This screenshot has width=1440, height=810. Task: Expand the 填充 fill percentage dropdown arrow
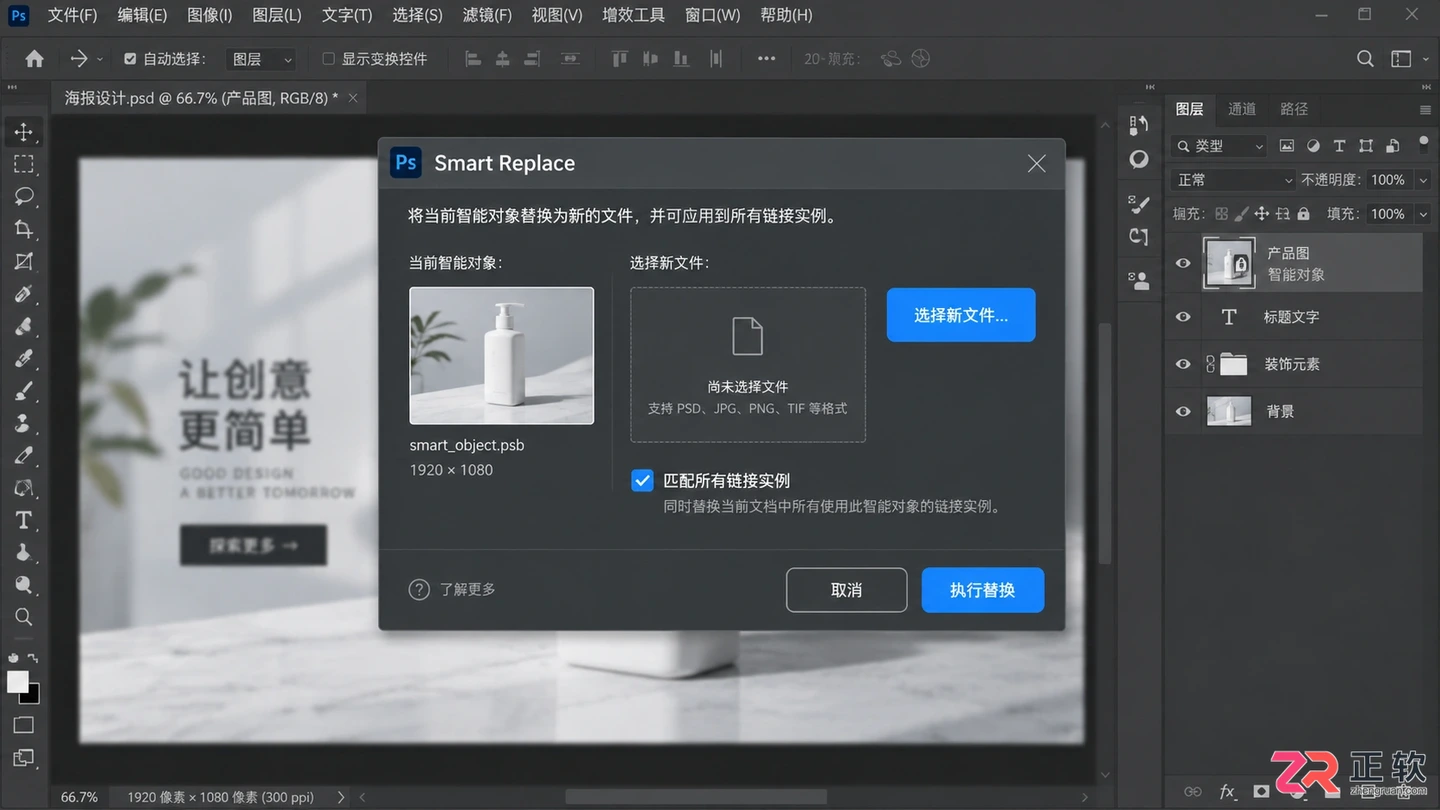(x=1423, y=214)
